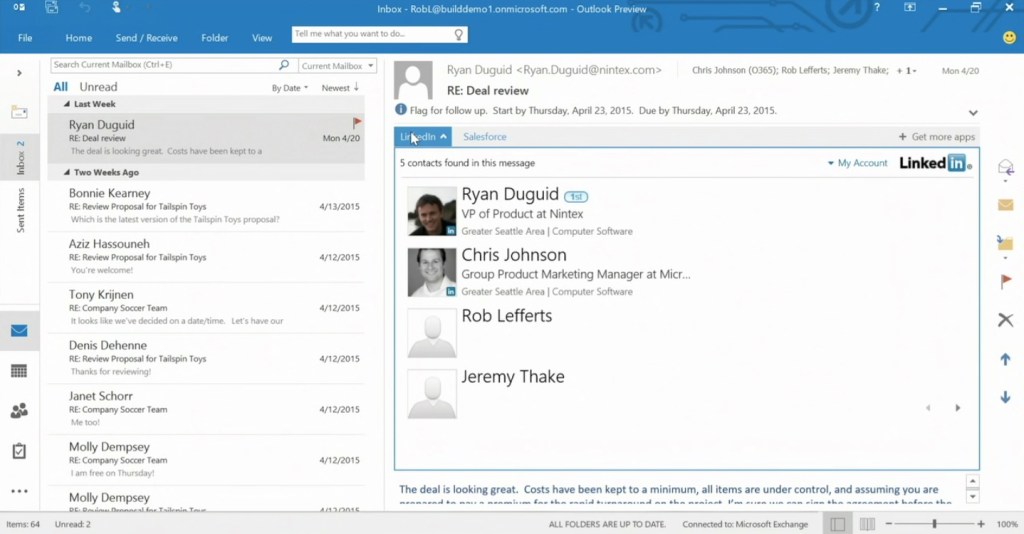Switch to the Salesforce app tab

[485, 137]
